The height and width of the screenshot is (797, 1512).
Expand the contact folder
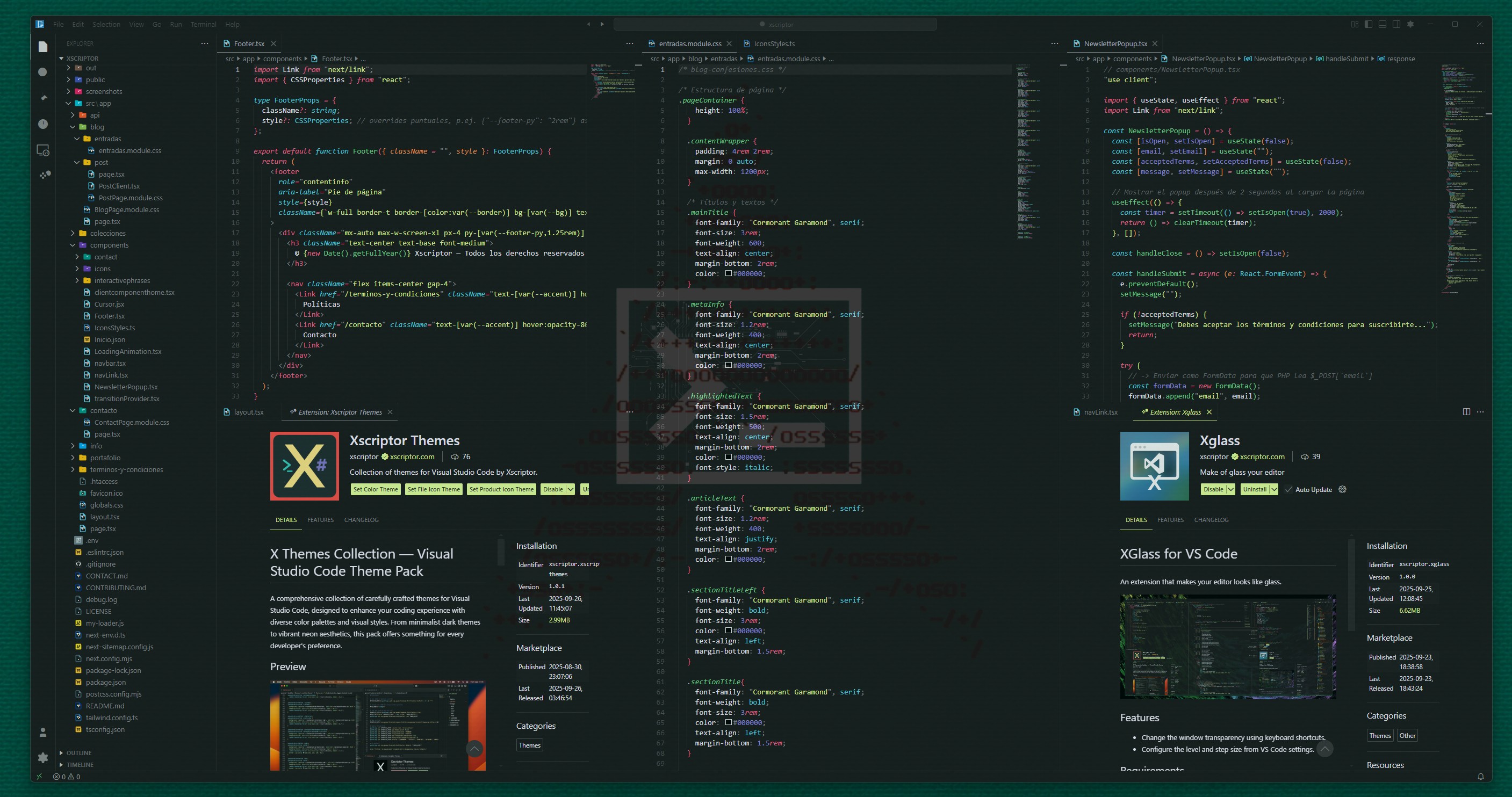(x=106, y=257)
